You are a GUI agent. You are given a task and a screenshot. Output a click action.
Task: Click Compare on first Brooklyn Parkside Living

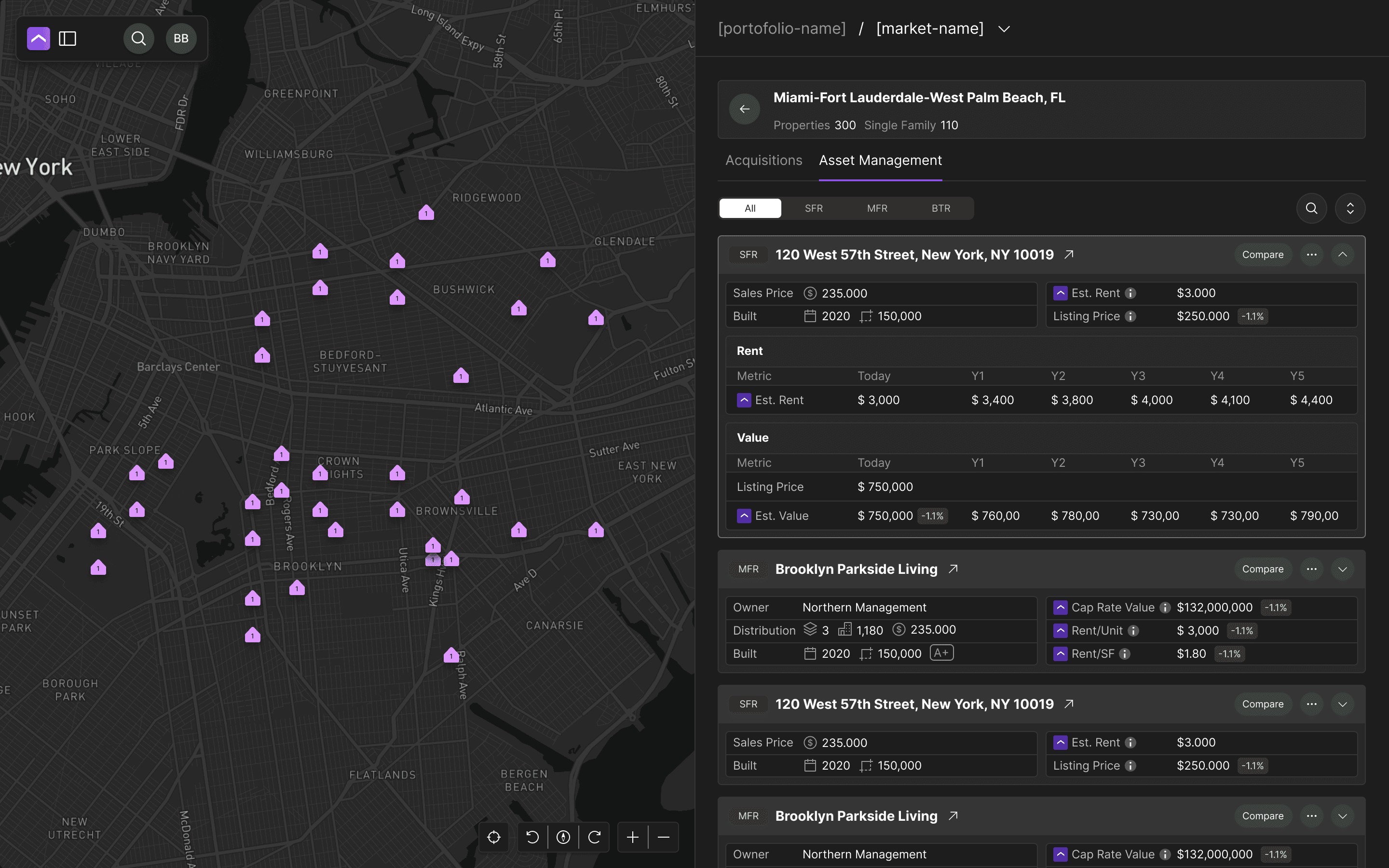(1263, 569)
